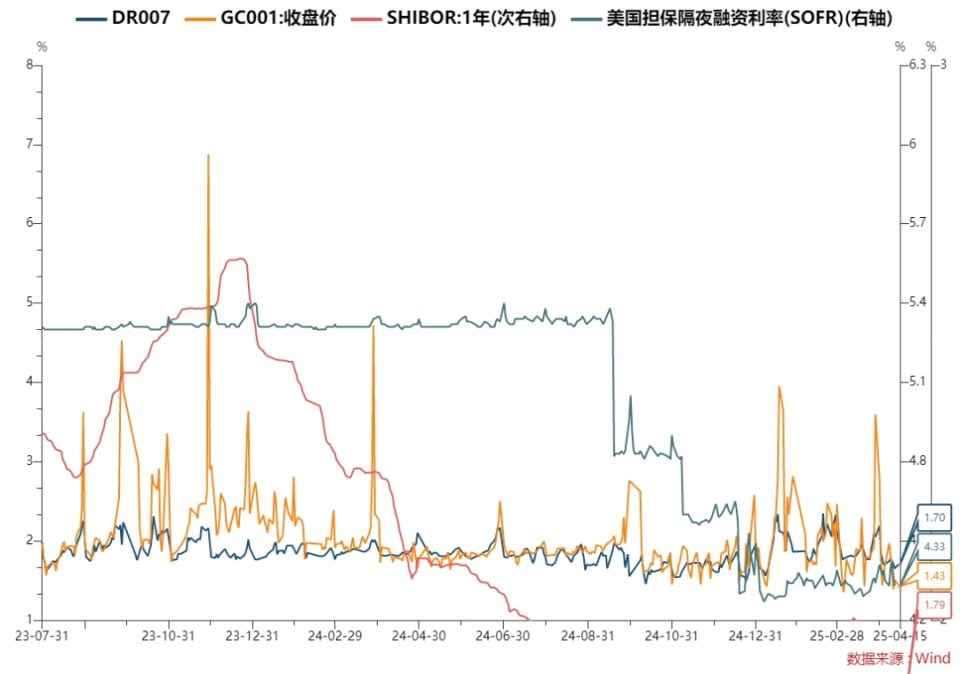The width and height of the screenshot is (960, 674).
Task: Click the right axis value 5.1
Action: [x=917, y=381]
